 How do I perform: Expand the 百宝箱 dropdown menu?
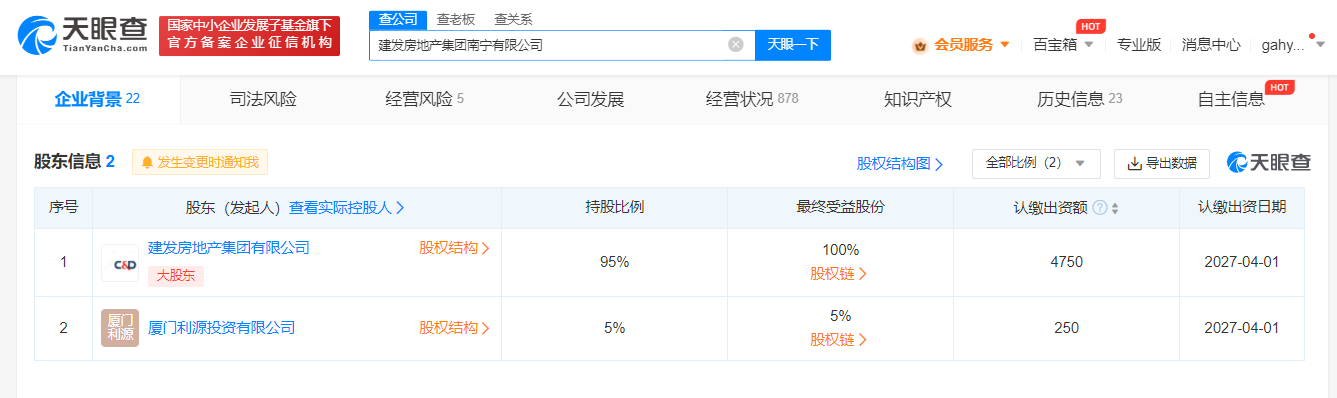click(x=1089, y=45)
